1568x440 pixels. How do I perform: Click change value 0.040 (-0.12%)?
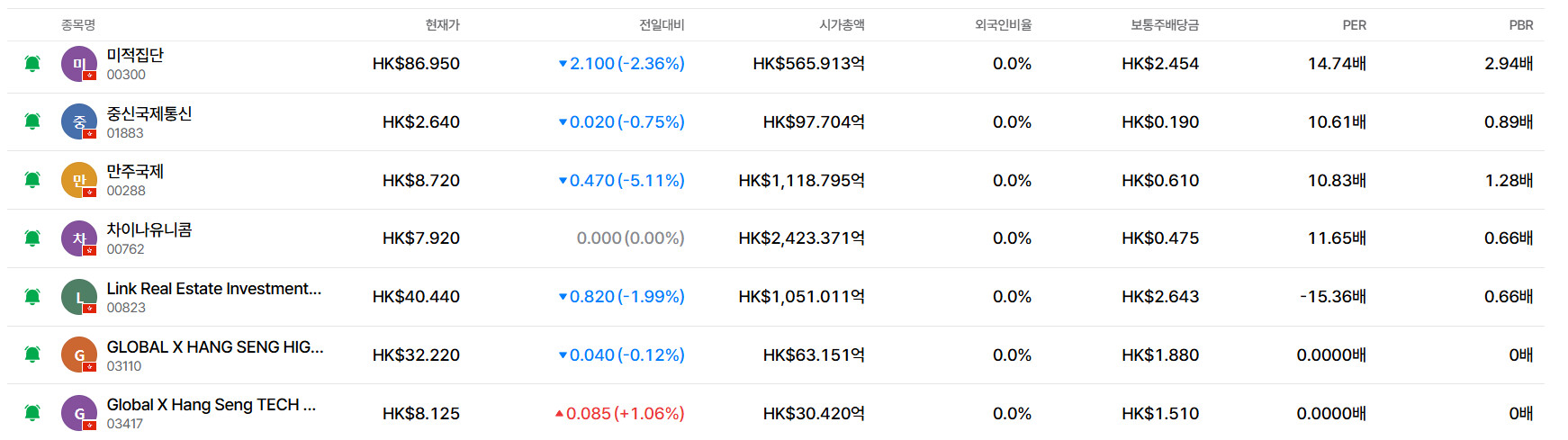point(622,355)
